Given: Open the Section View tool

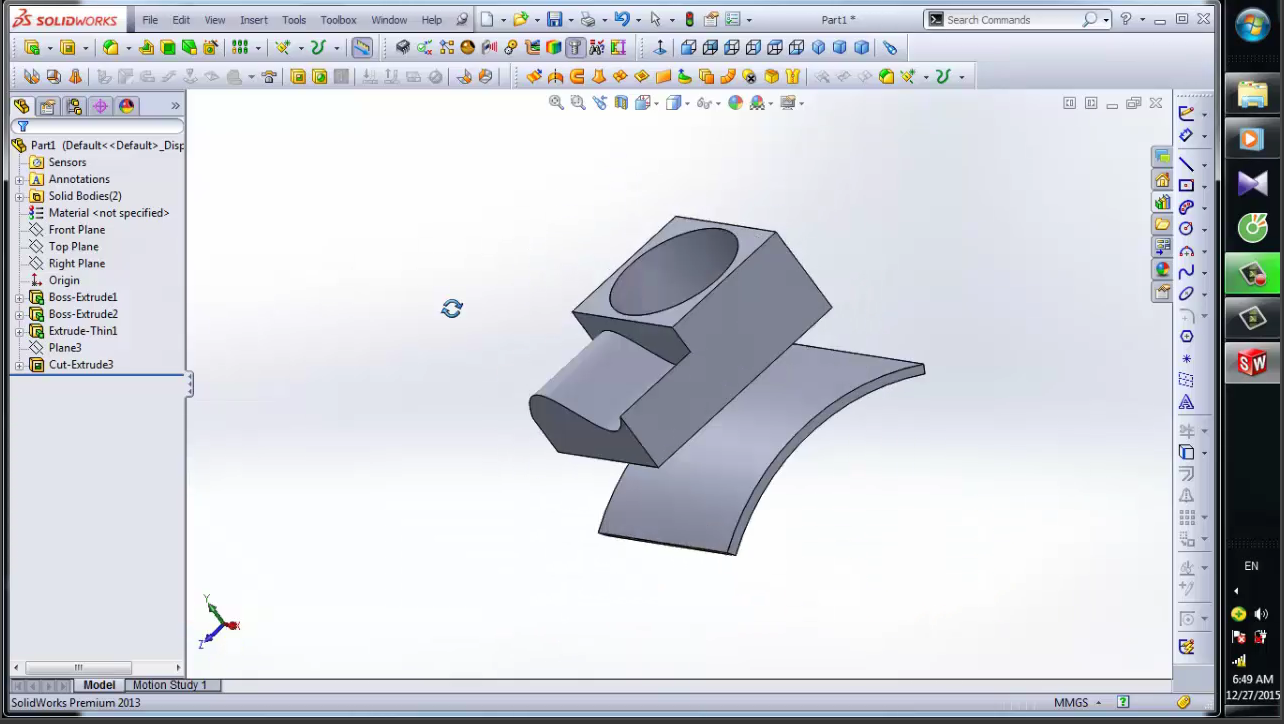Looking at the screenshot, I should click(622, 102).
